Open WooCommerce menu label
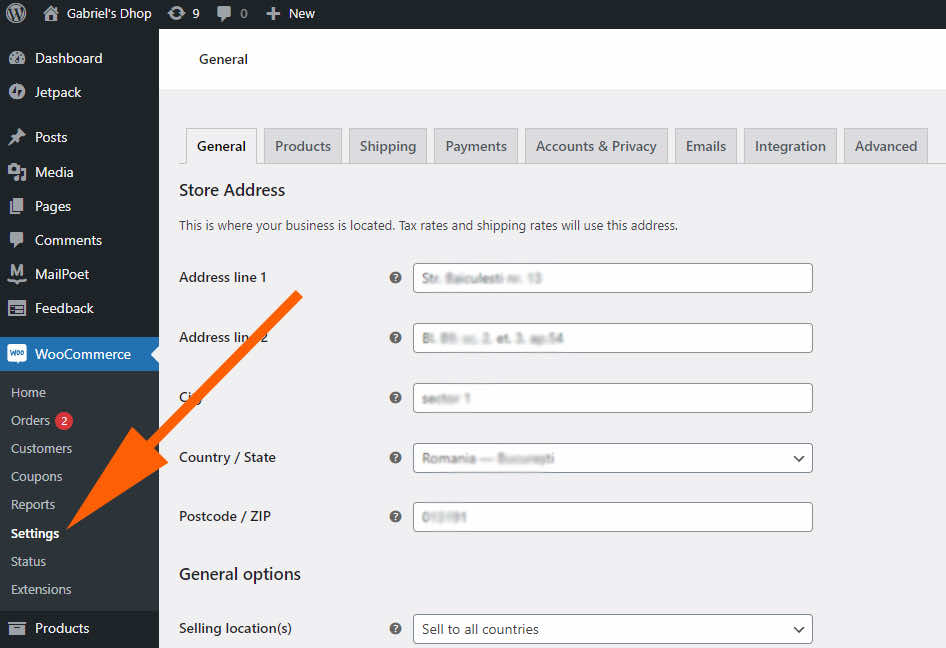 (83, 354)
